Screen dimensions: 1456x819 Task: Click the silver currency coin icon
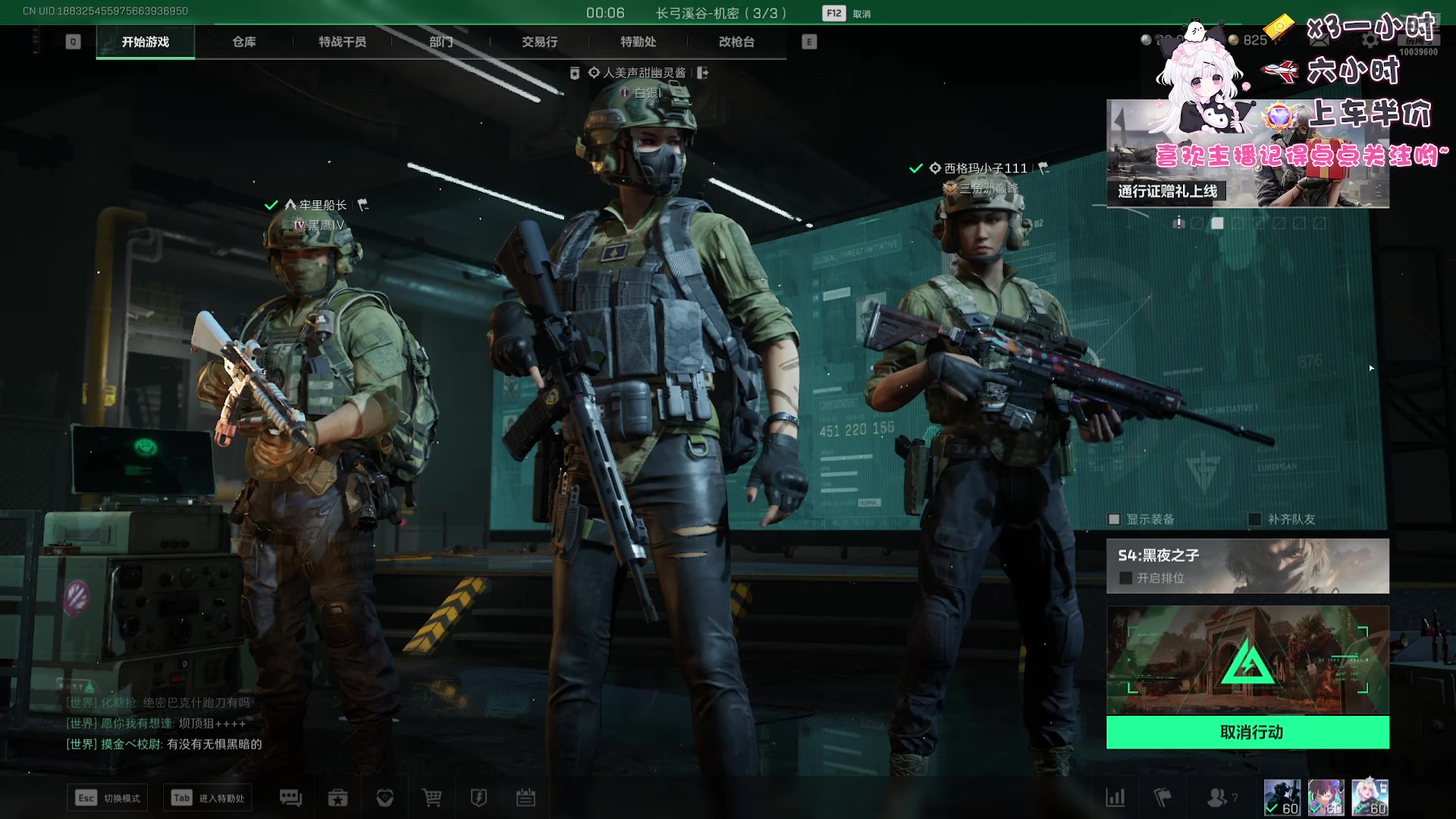(1146, 40)
